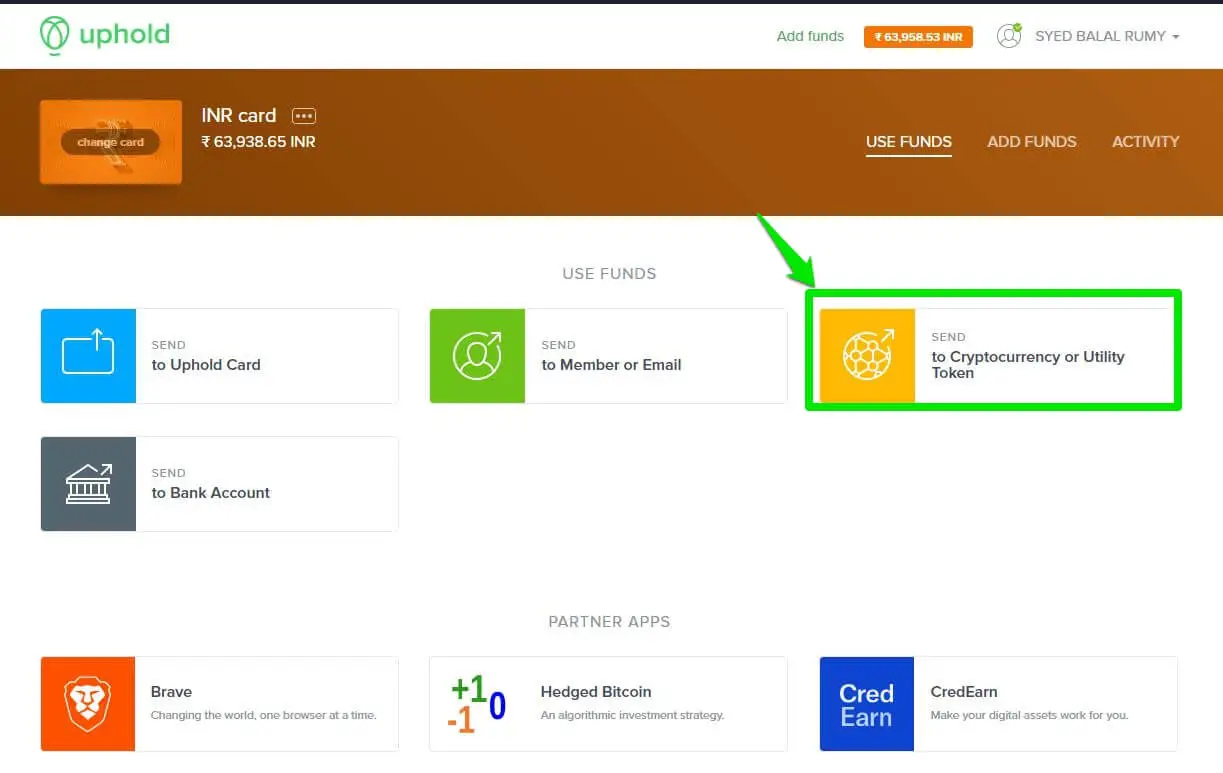Select Send to Member or Email
This screenshot has height=773, width=1223.
tap(608, 356)
